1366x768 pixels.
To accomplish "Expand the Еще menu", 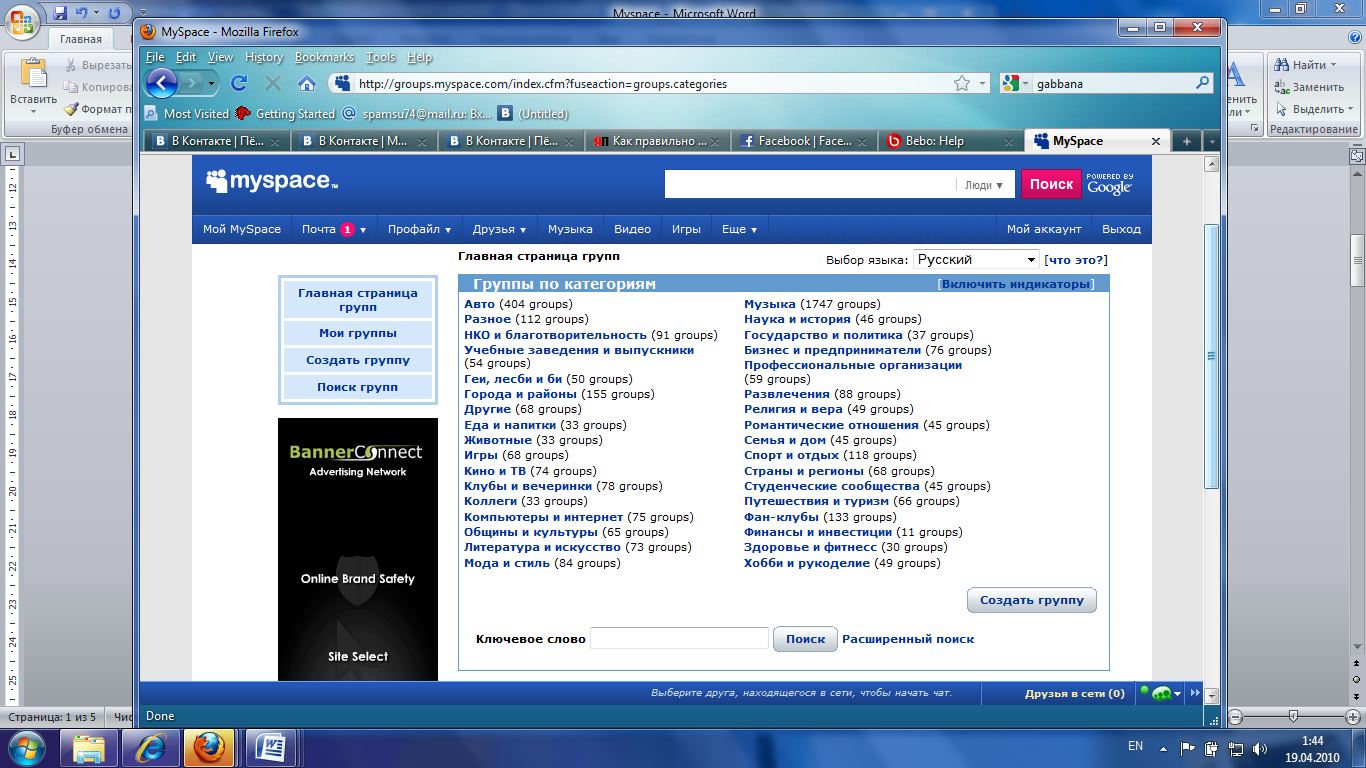I will point(739,229).
